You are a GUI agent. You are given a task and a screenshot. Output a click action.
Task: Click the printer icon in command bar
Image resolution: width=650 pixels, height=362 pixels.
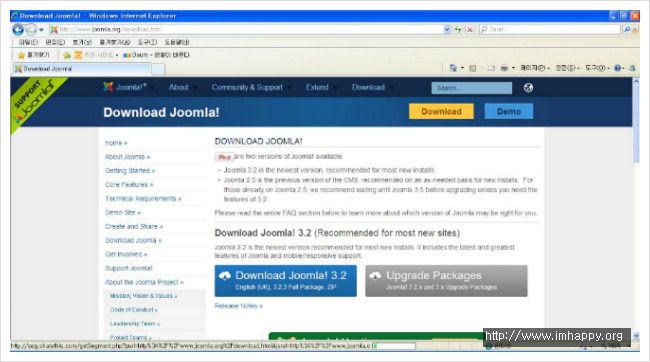click(504, 68)
